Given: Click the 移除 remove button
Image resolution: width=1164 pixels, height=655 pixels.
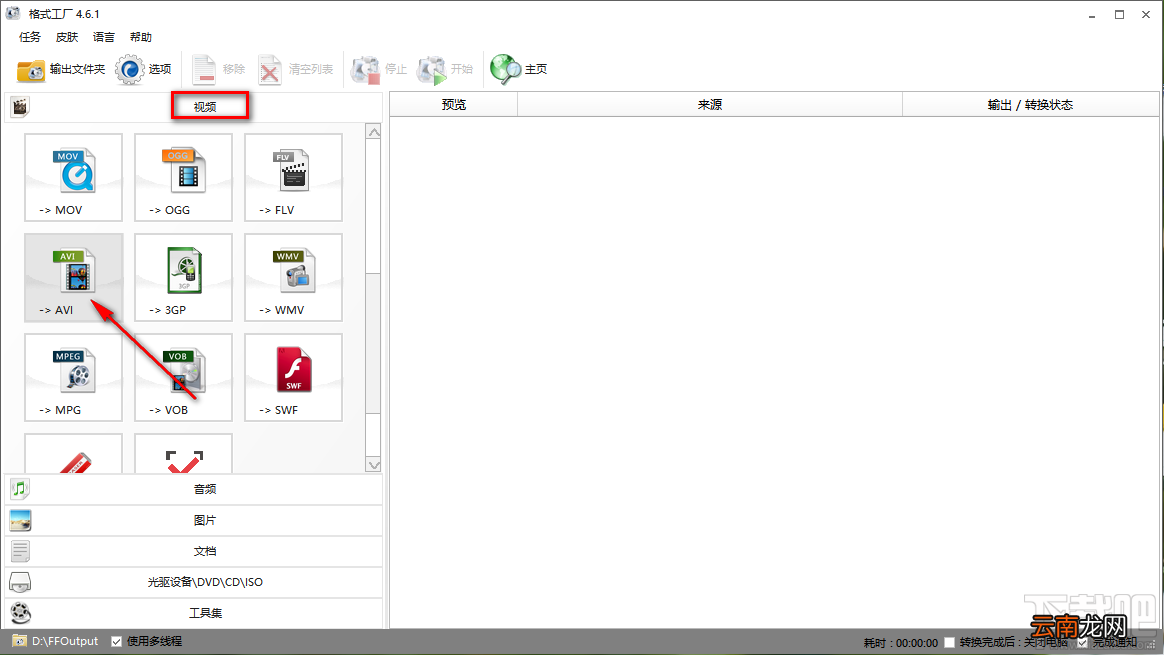Looking at the screenshot, I should click(218, 70).
